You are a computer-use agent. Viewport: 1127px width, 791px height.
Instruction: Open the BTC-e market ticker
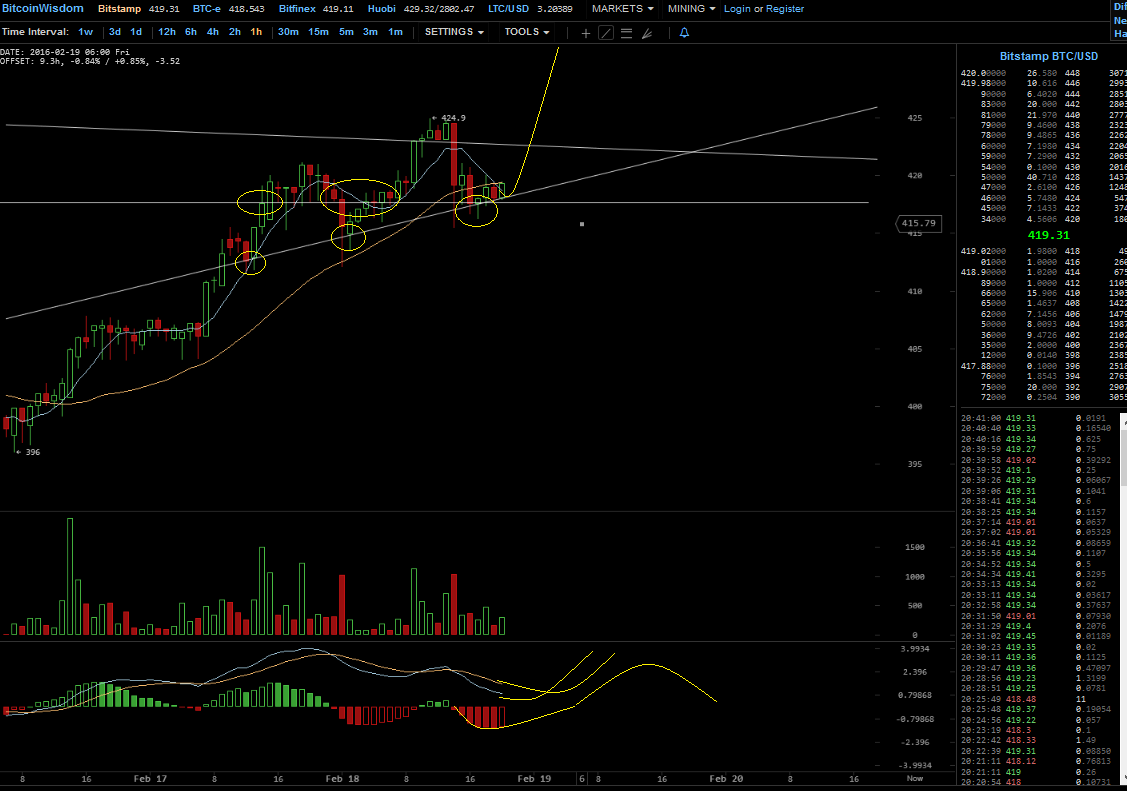[x=229, y=9]
